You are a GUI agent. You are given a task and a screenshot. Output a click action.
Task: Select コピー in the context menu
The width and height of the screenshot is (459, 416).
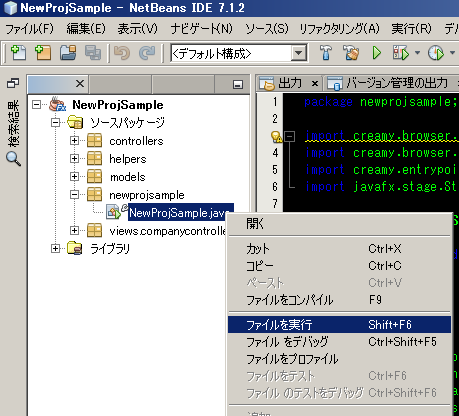click(340, 266)
